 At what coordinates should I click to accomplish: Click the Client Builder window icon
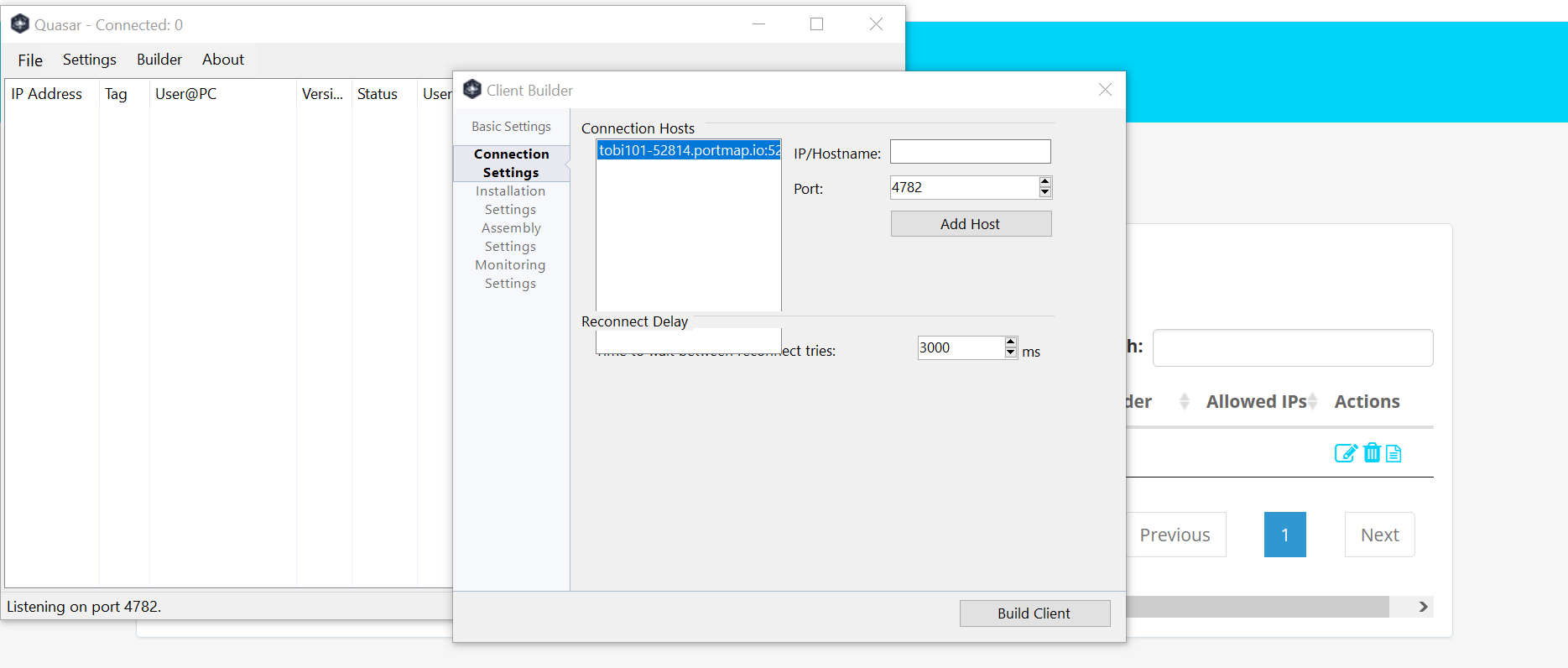472,89
